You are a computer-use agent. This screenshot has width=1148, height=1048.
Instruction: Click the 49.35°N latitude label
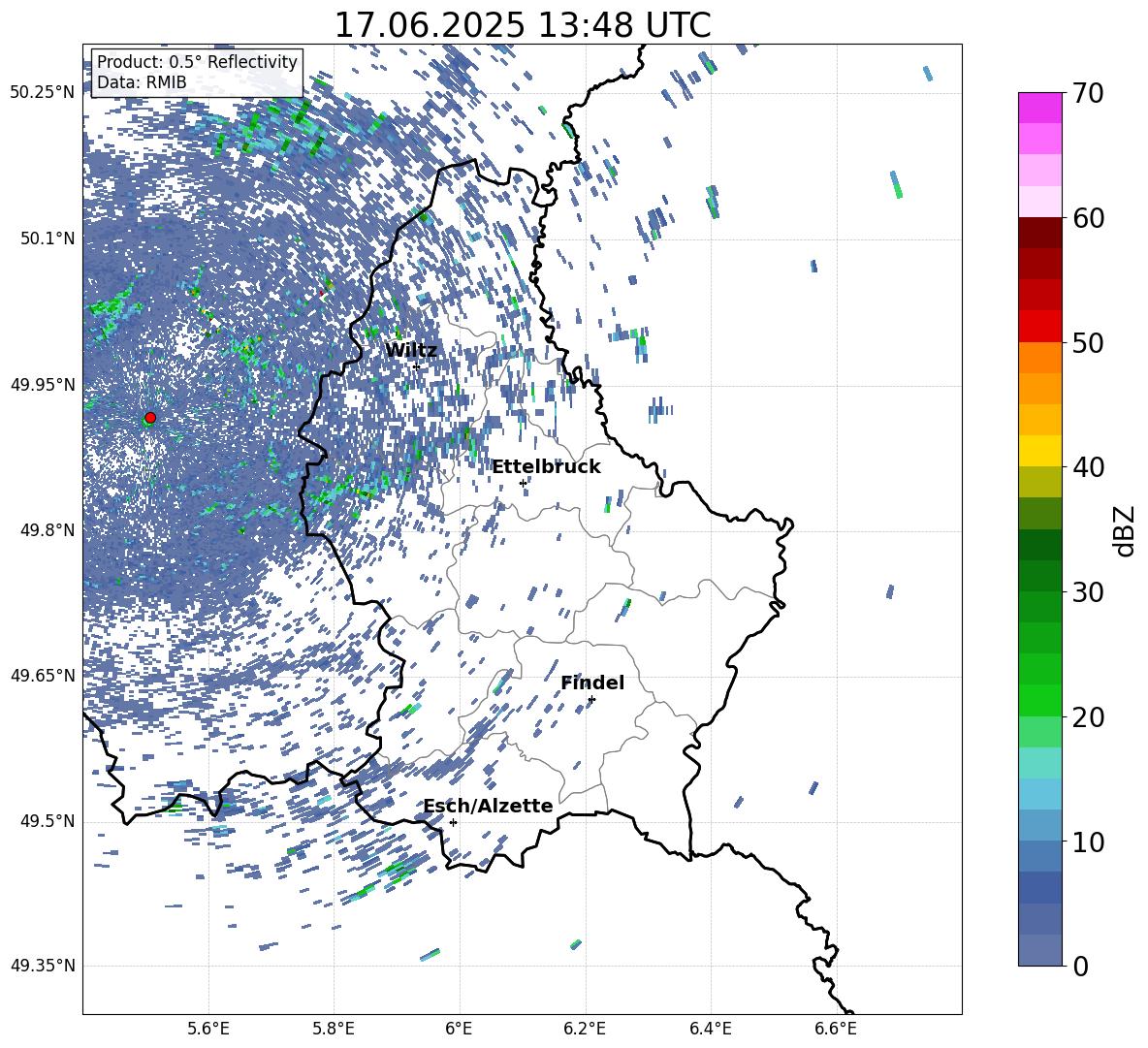click(x=43, y=966)
